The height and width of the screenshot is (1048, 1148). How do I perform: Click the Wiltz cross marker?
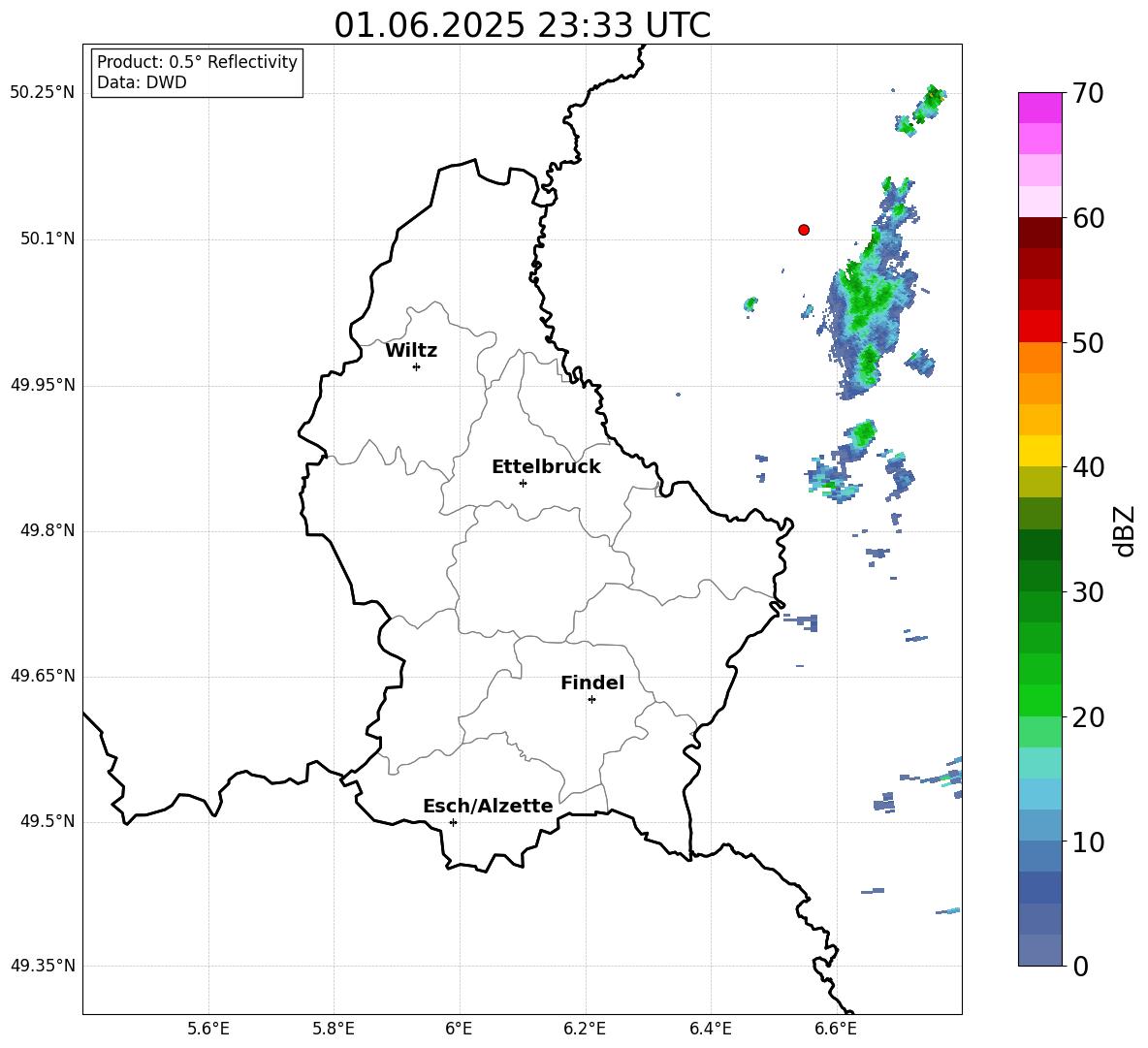[x=417, y=366]
